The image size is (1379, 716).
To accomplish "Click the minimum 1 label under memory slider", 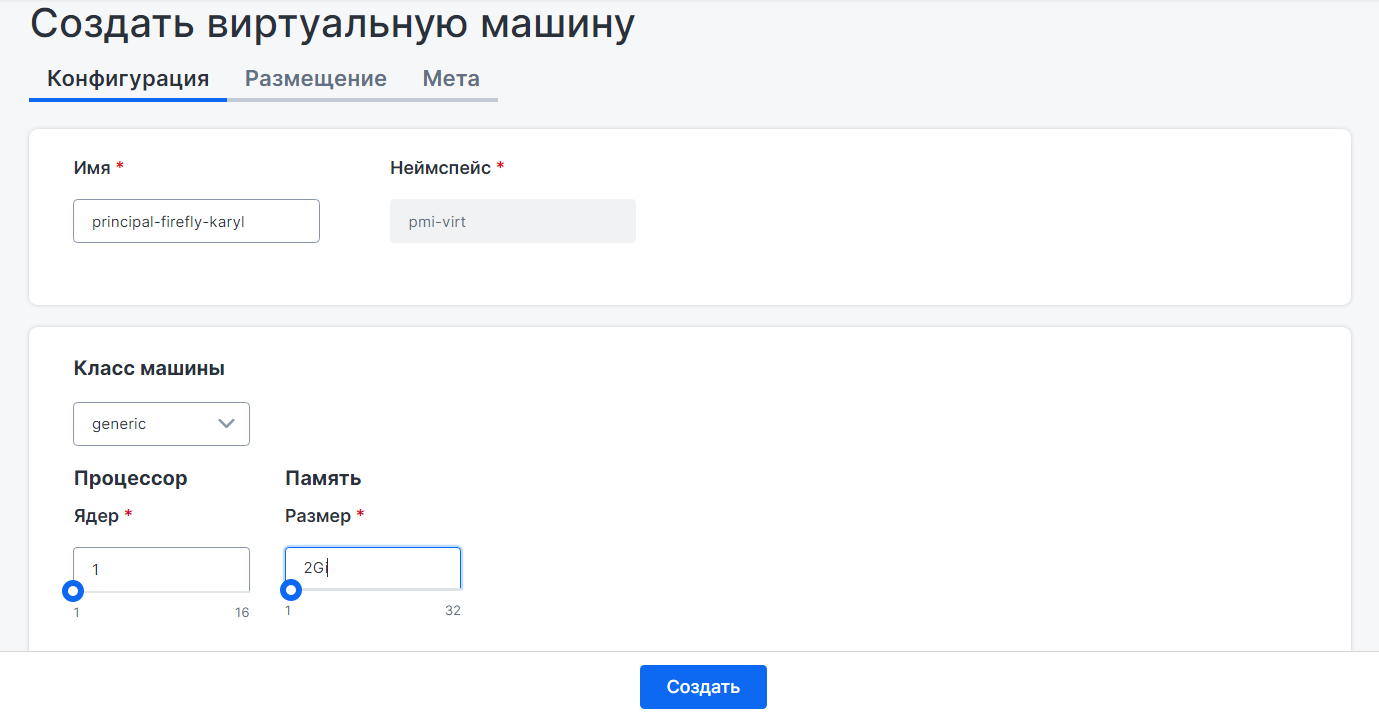I will pos(288,611).
